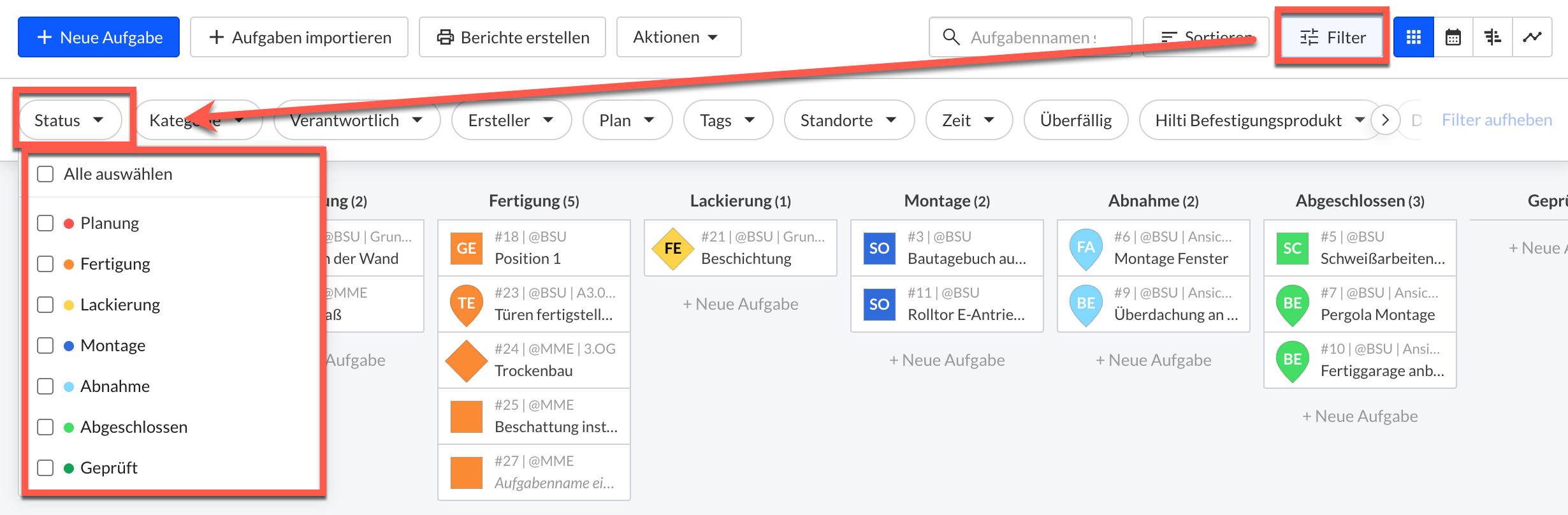Tick the Planung status checkbox
Screen dimensions: 1568x515
coord(45,223)
